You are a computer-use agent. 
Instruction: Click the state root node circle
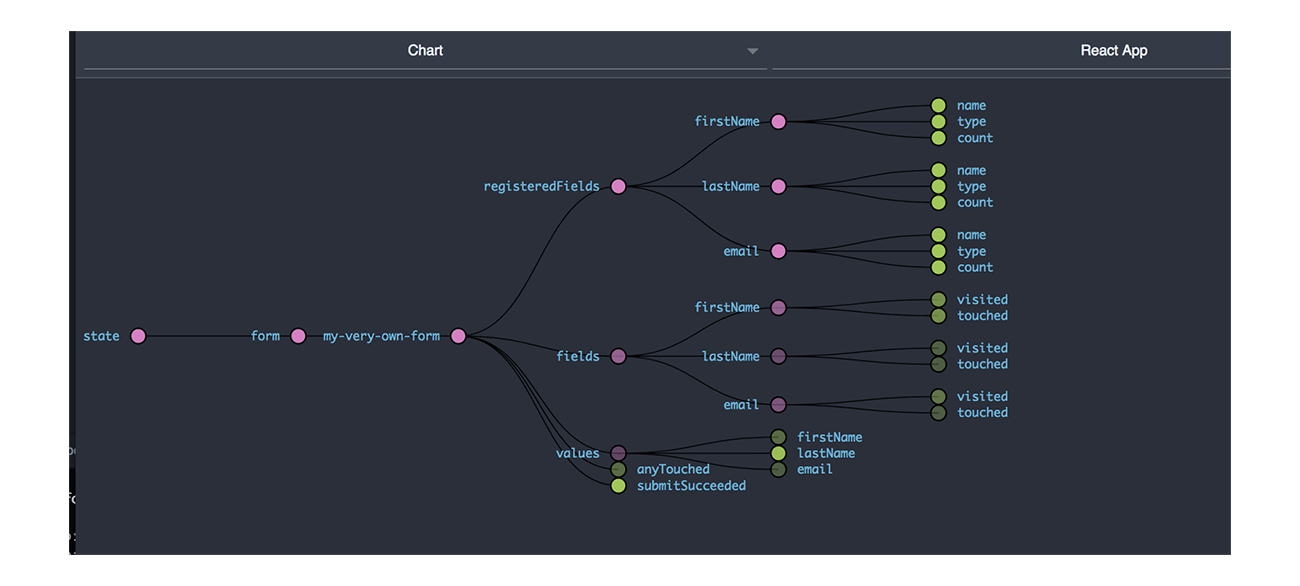(x=138, y=336)
